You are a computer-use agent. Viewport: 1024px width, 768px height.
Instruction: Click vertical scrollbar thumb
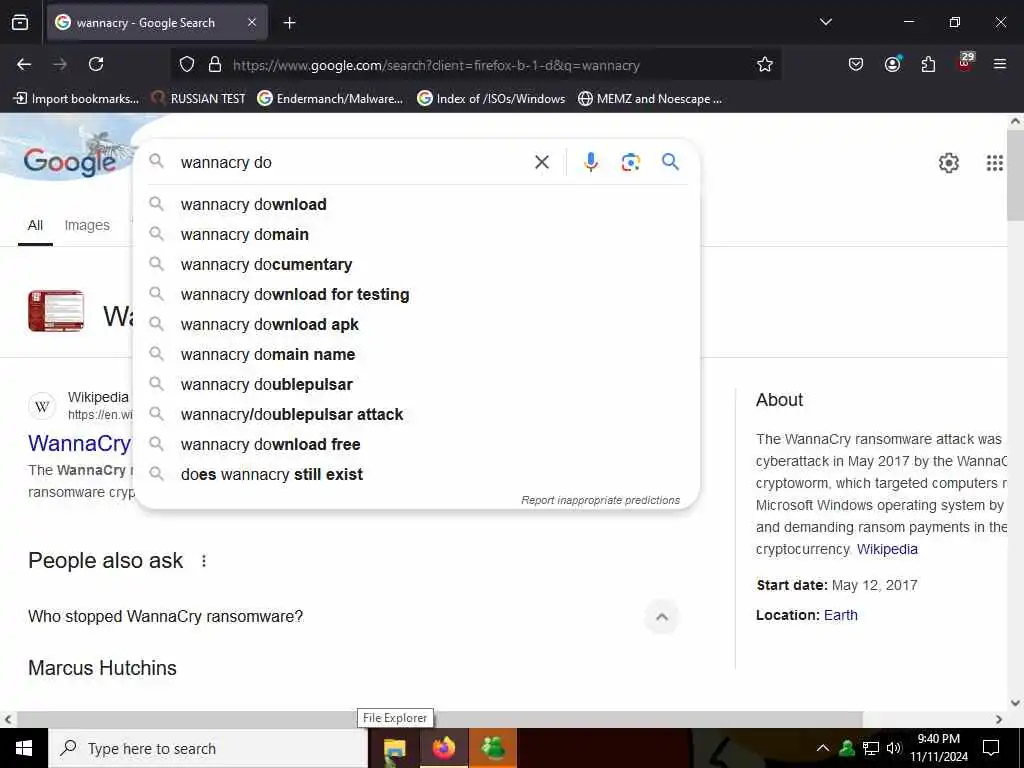click(1016, 175)
